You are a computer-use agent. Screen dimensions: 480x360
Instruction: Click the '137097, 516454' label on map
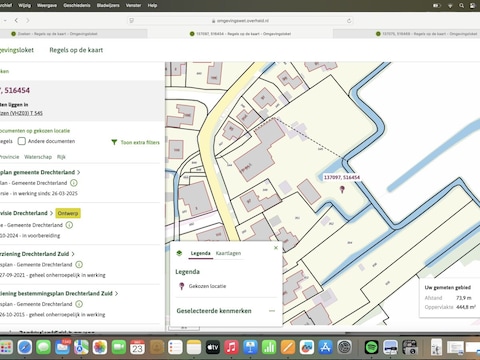(x=342, y=178)
